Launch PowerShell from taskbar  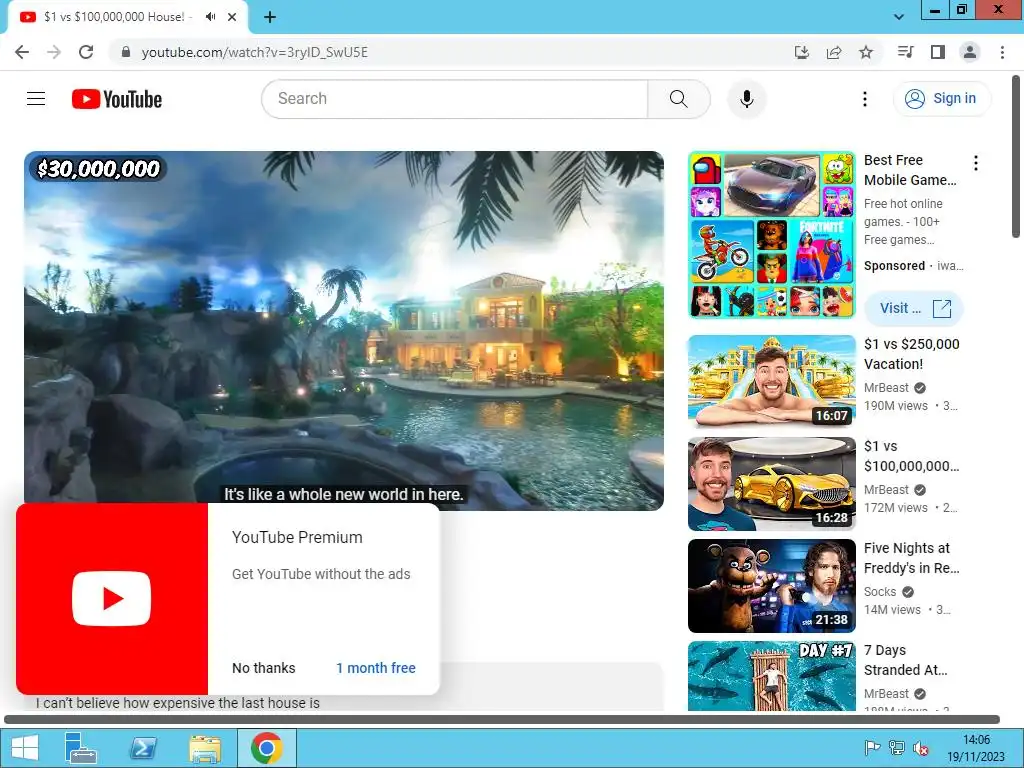click(x=143, y=748)
